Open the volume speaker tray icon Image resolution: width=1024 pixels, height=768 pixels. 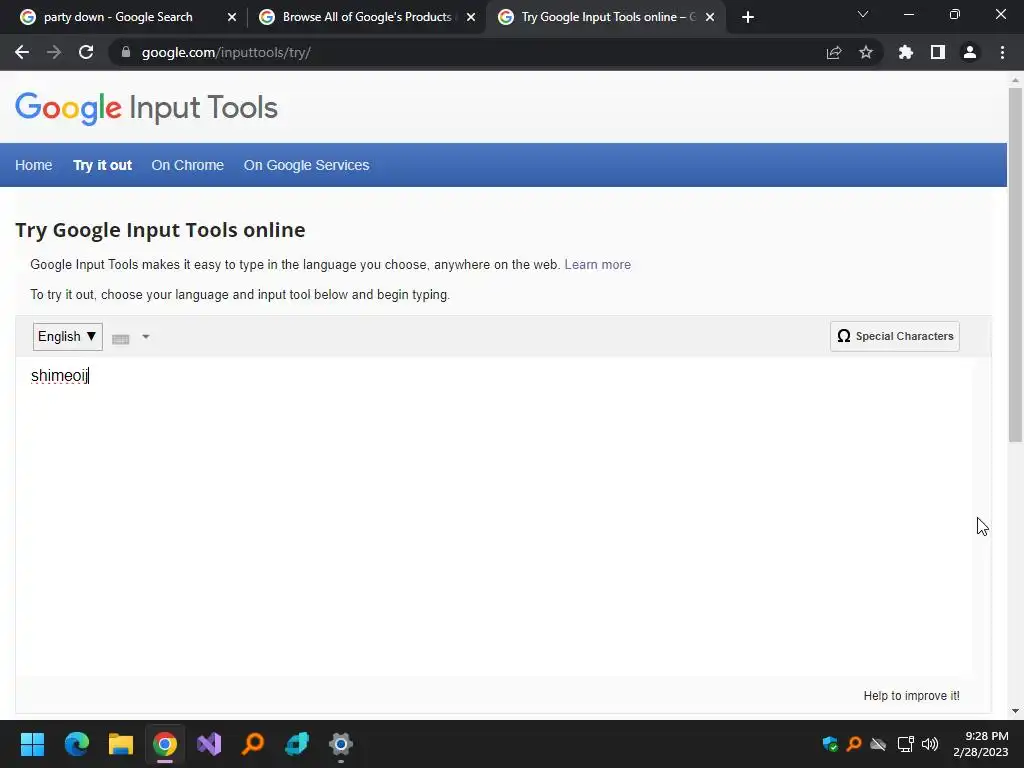click(930, 744)
